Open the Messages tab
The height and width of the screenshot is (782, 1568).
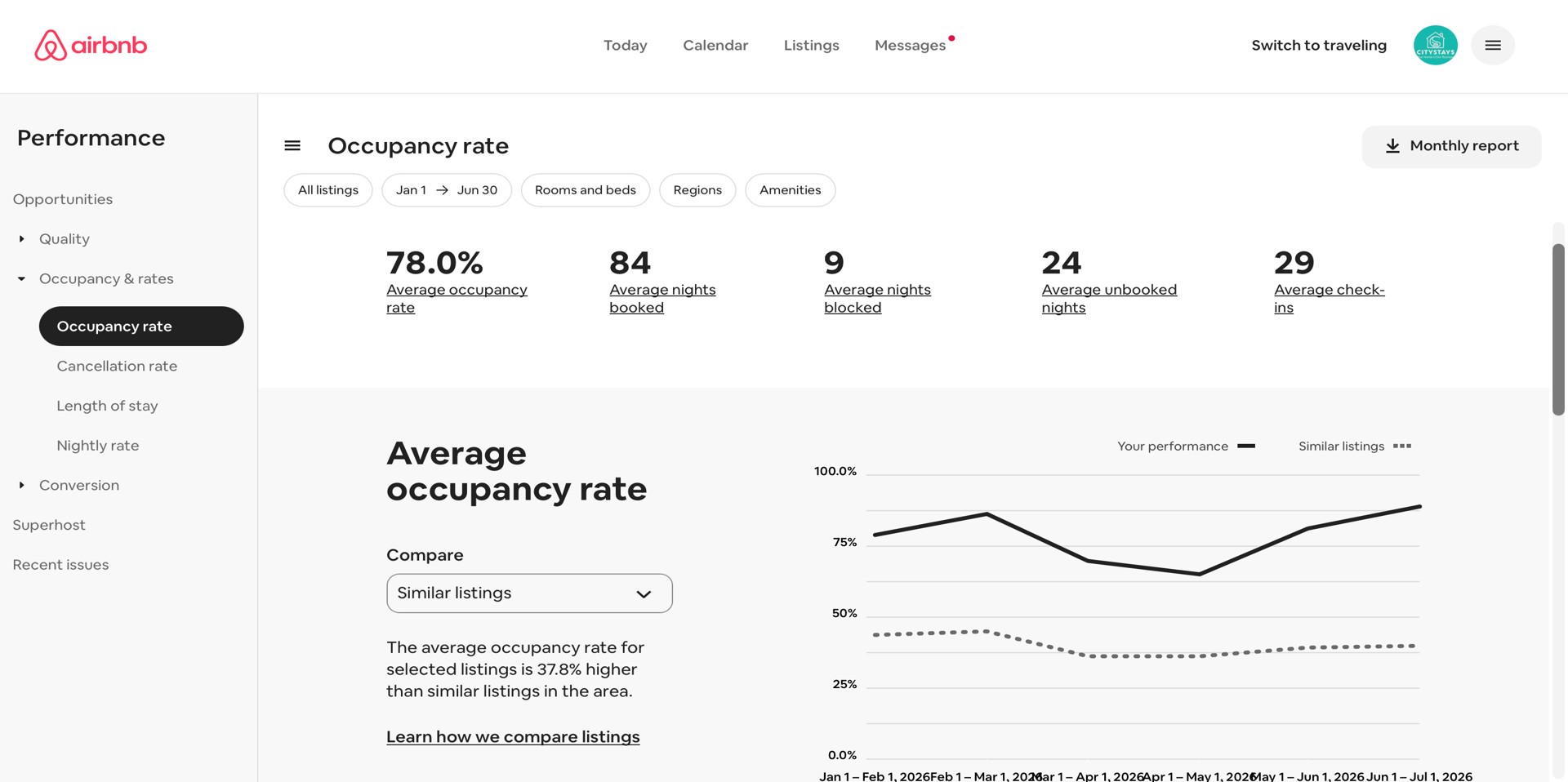(x=910, y=46)
